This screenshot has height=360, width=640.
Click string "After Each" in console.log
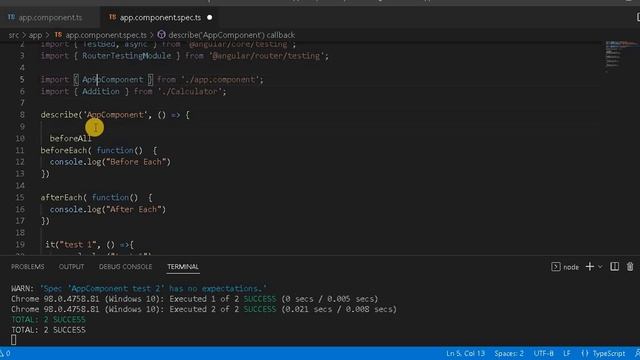click(133, 209)
